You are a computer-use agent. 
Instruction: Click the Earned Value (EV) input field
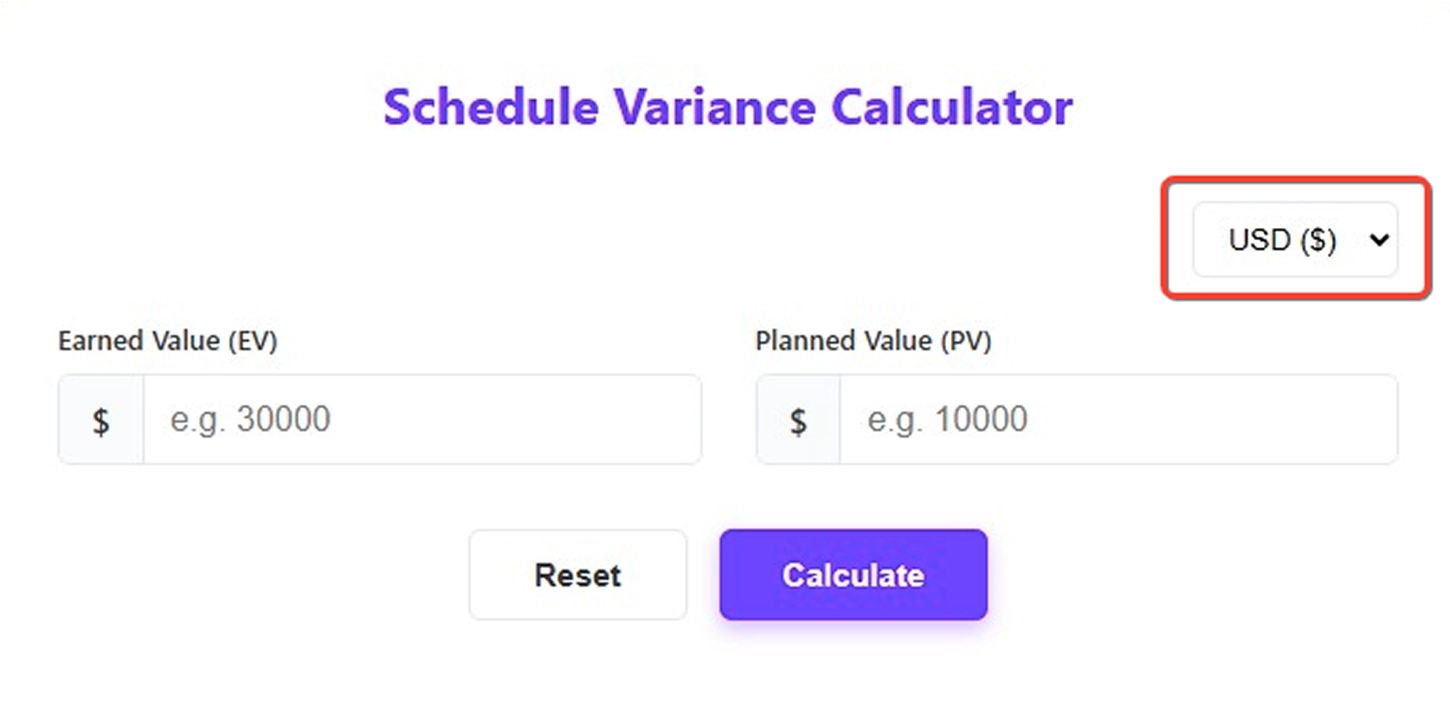tap(420, 419)
